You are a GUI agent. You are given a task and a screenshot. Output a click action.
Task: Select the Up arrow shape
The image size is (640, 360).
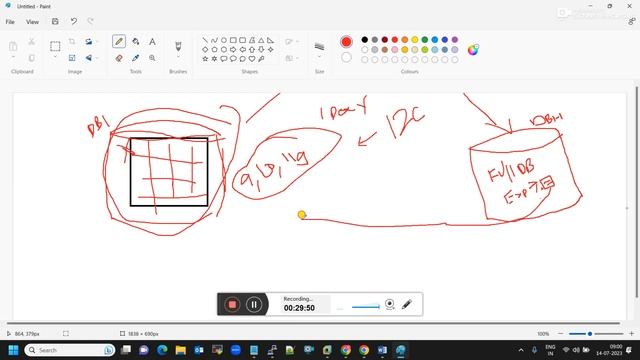coord(252,49)
